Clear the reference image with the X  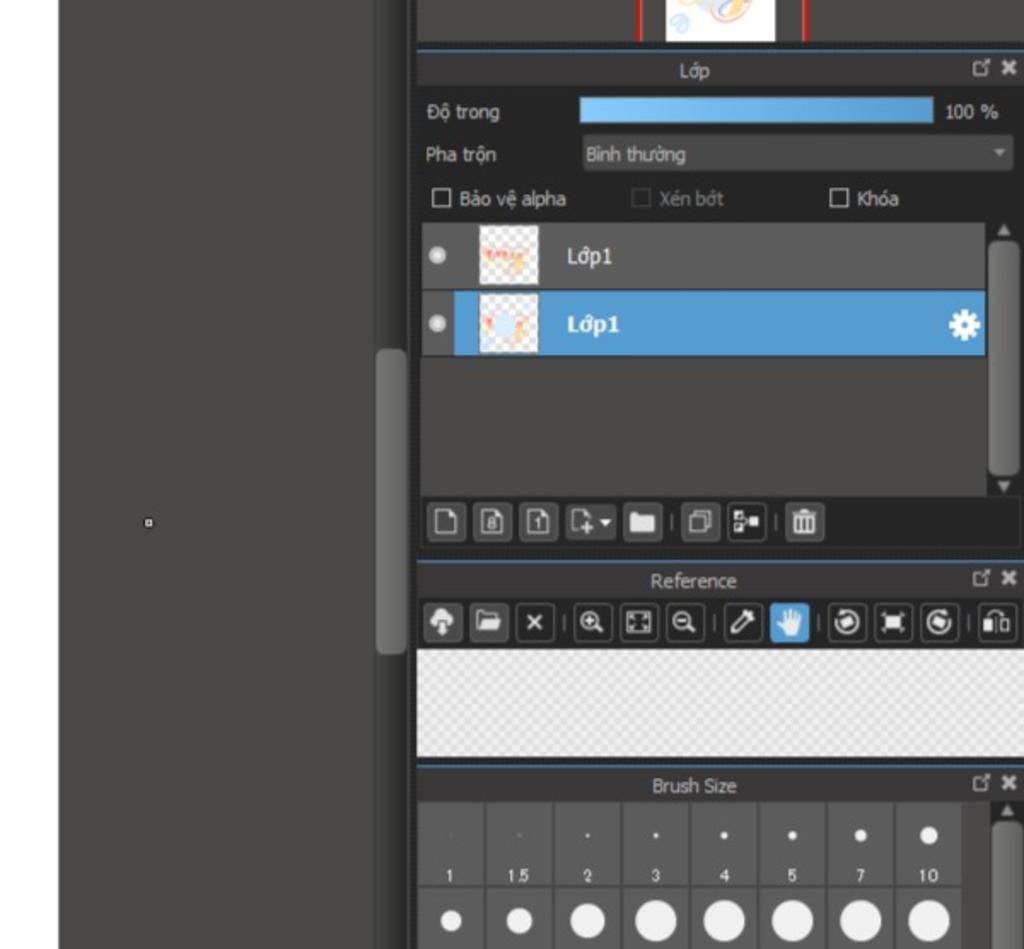coord(535,622)
